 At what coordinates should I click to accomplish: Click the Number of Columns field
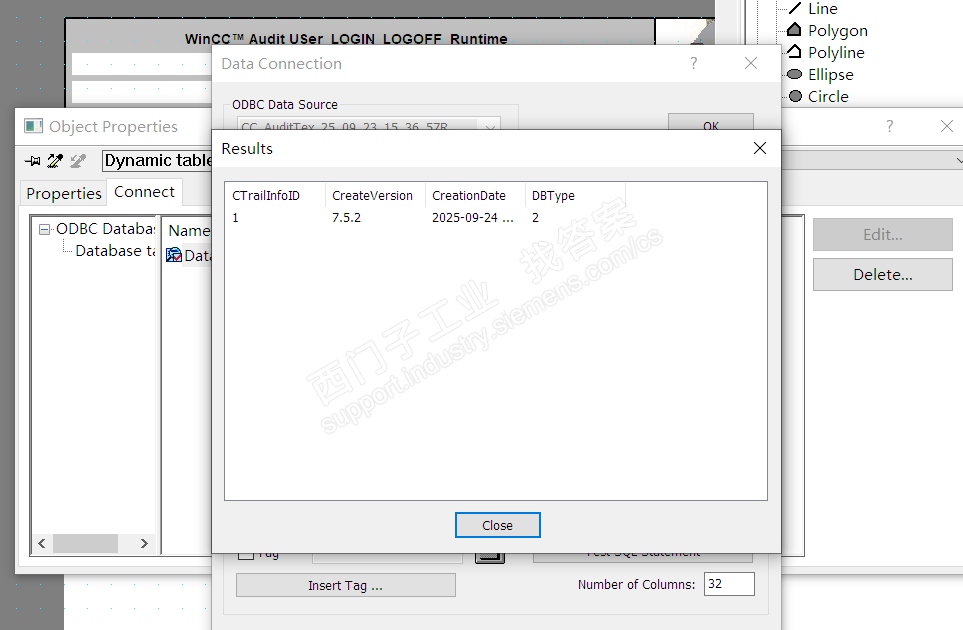point(729,584)
